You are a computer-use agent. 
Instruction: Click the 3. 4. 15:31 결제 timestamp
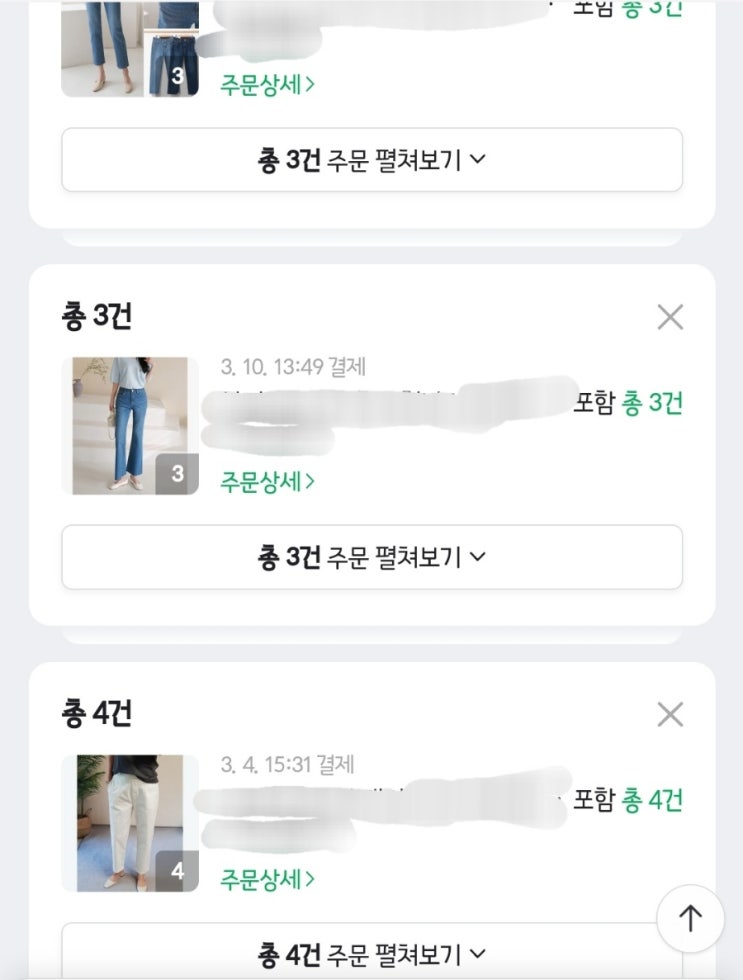point(288,765)
